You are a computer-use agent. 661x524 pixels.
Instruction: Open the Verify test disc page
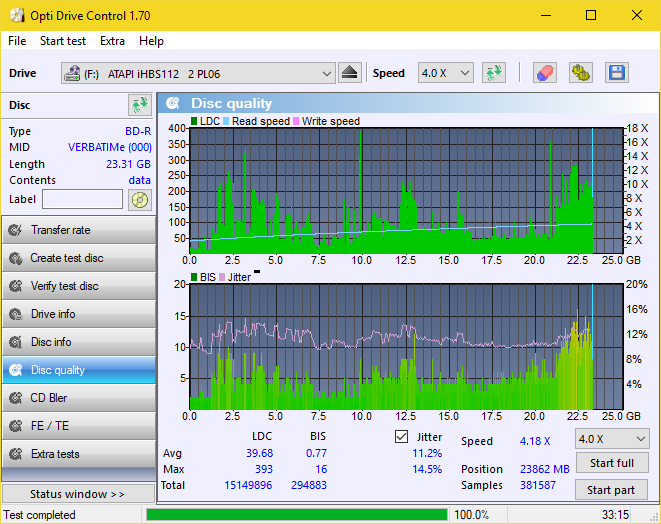click(x=79, y=286)
